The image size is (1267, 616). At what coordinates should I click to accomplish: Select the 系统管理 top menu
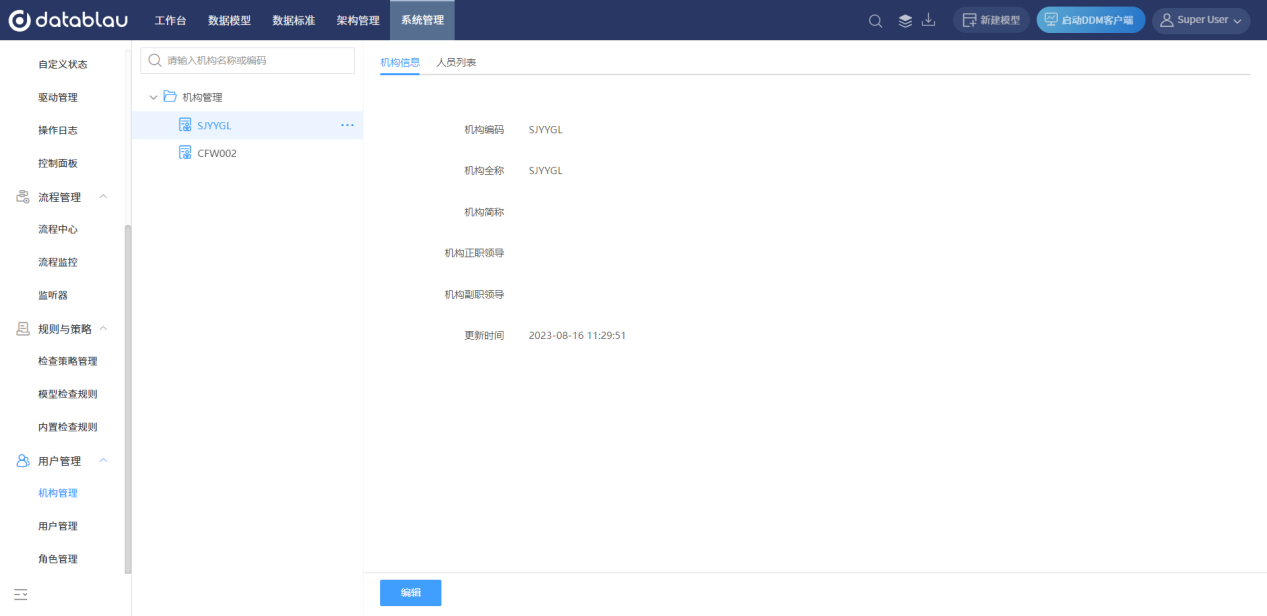coord(422,20)
